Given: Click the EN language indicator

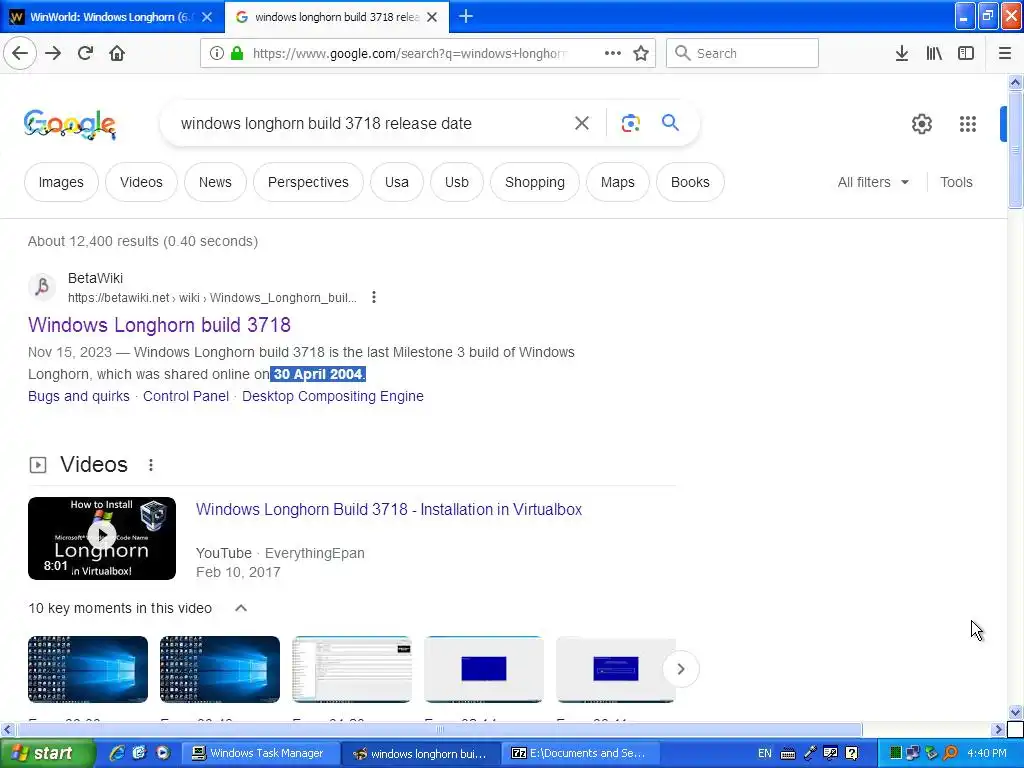Looking at the screenshot, I should 765,754.
